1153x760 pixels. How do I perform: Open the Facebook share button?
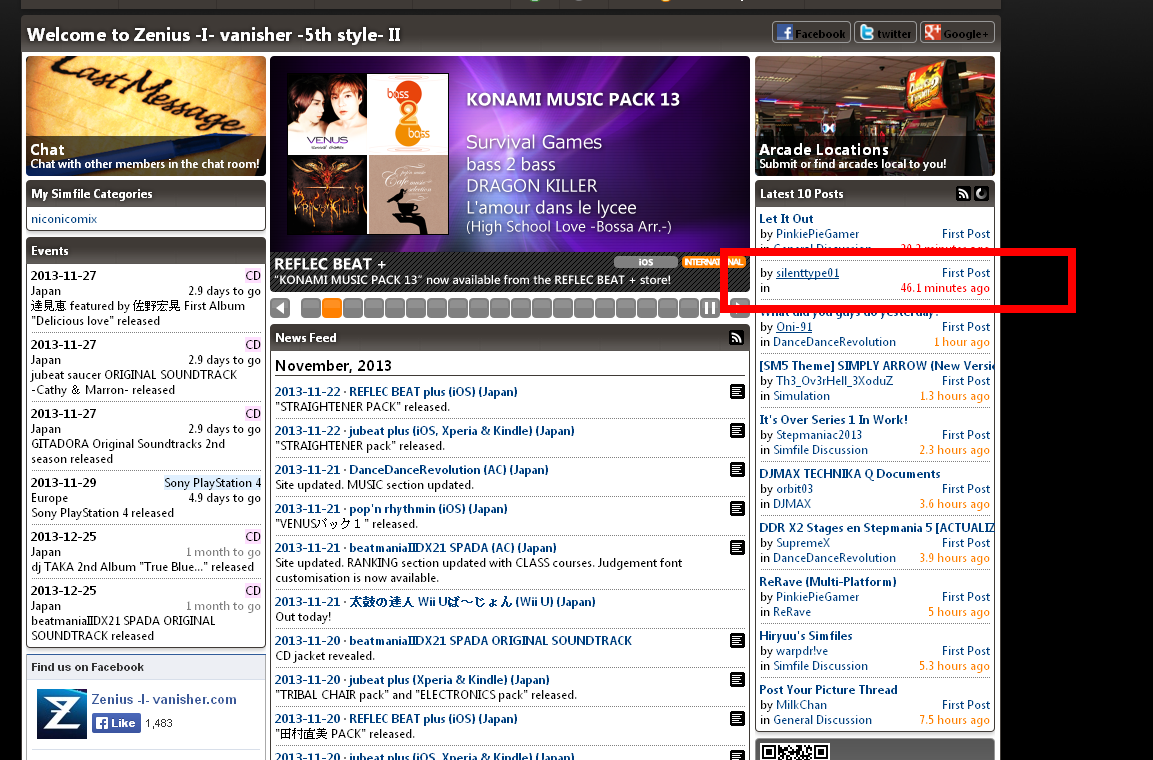point(811,33)
